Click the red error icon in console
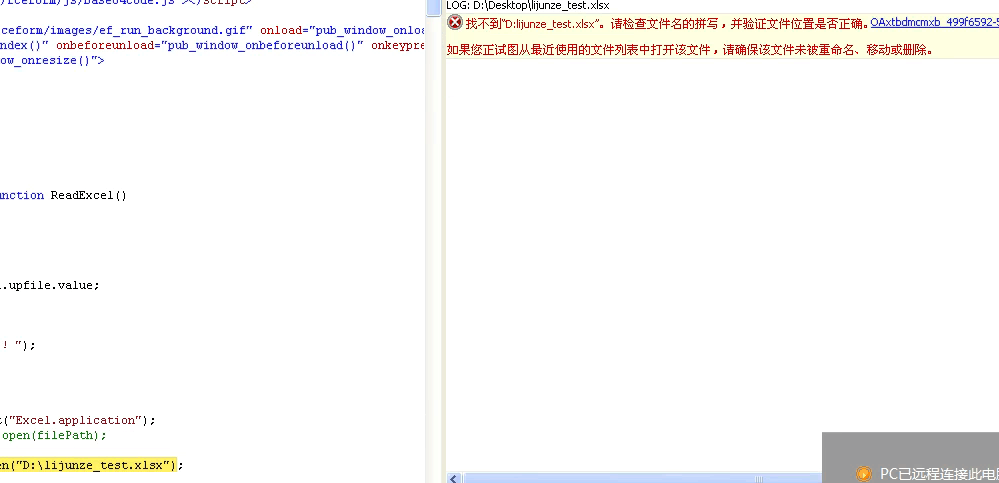Viewport: 999px width, 483px height. (454, 24)
